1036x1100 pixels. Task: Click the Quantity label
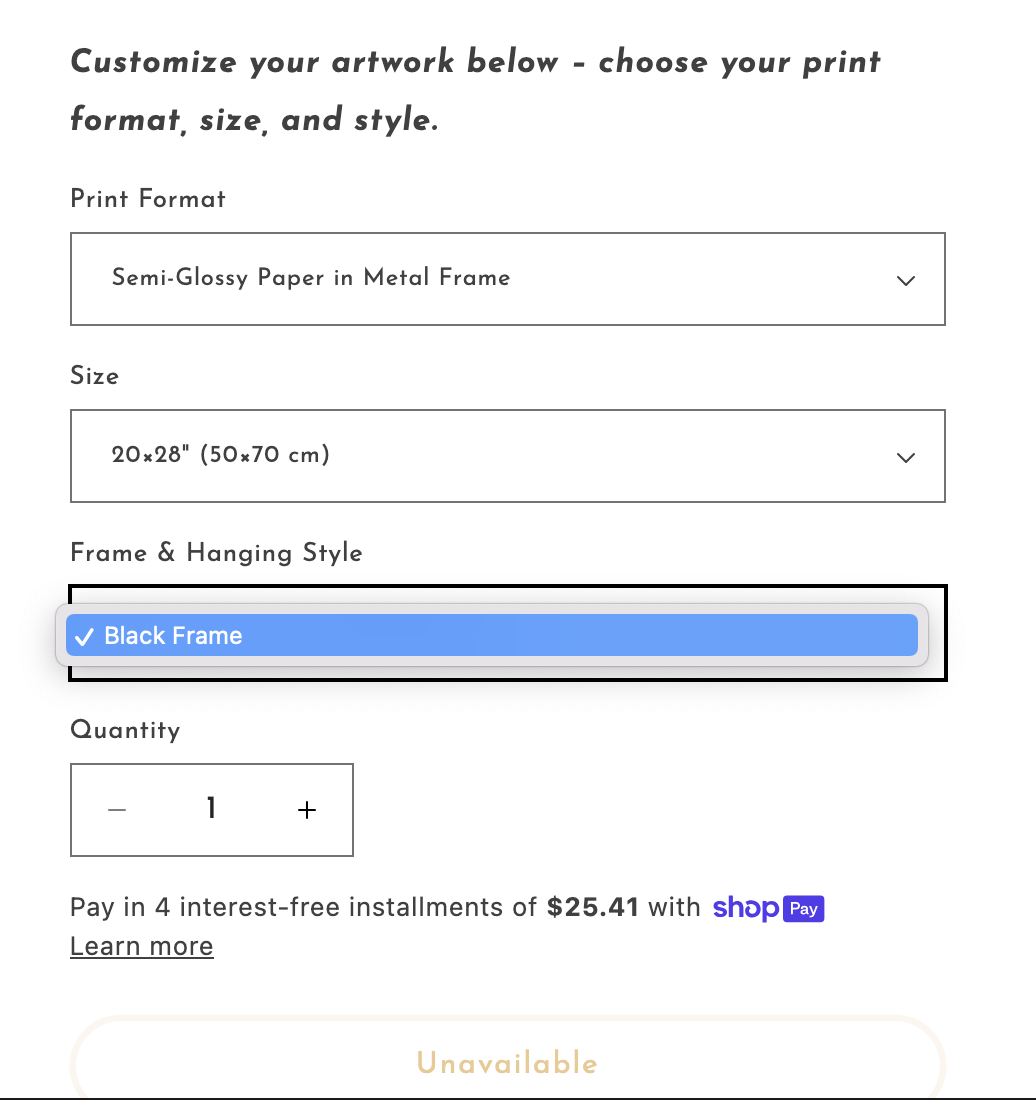pyautogui.click(x=125, y=730)
